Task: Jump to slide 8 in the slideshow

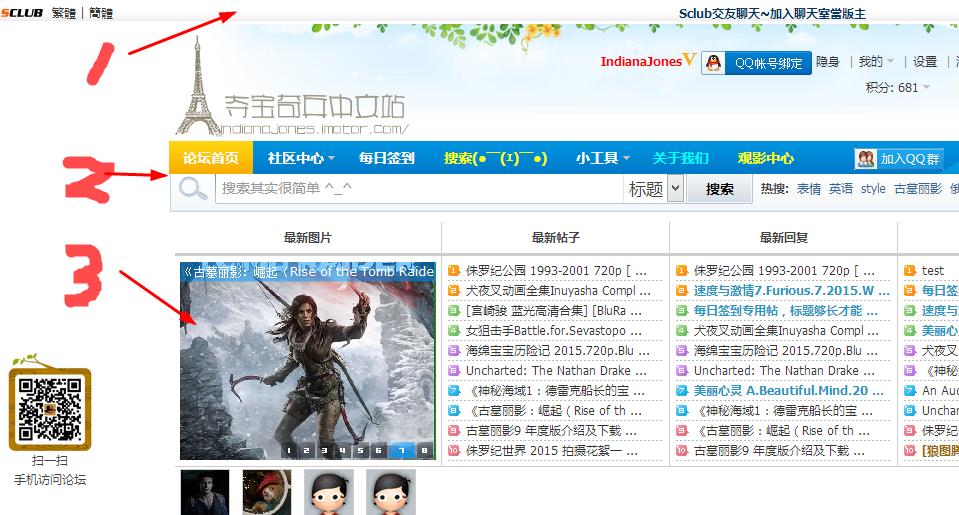Action: [424, 450]
